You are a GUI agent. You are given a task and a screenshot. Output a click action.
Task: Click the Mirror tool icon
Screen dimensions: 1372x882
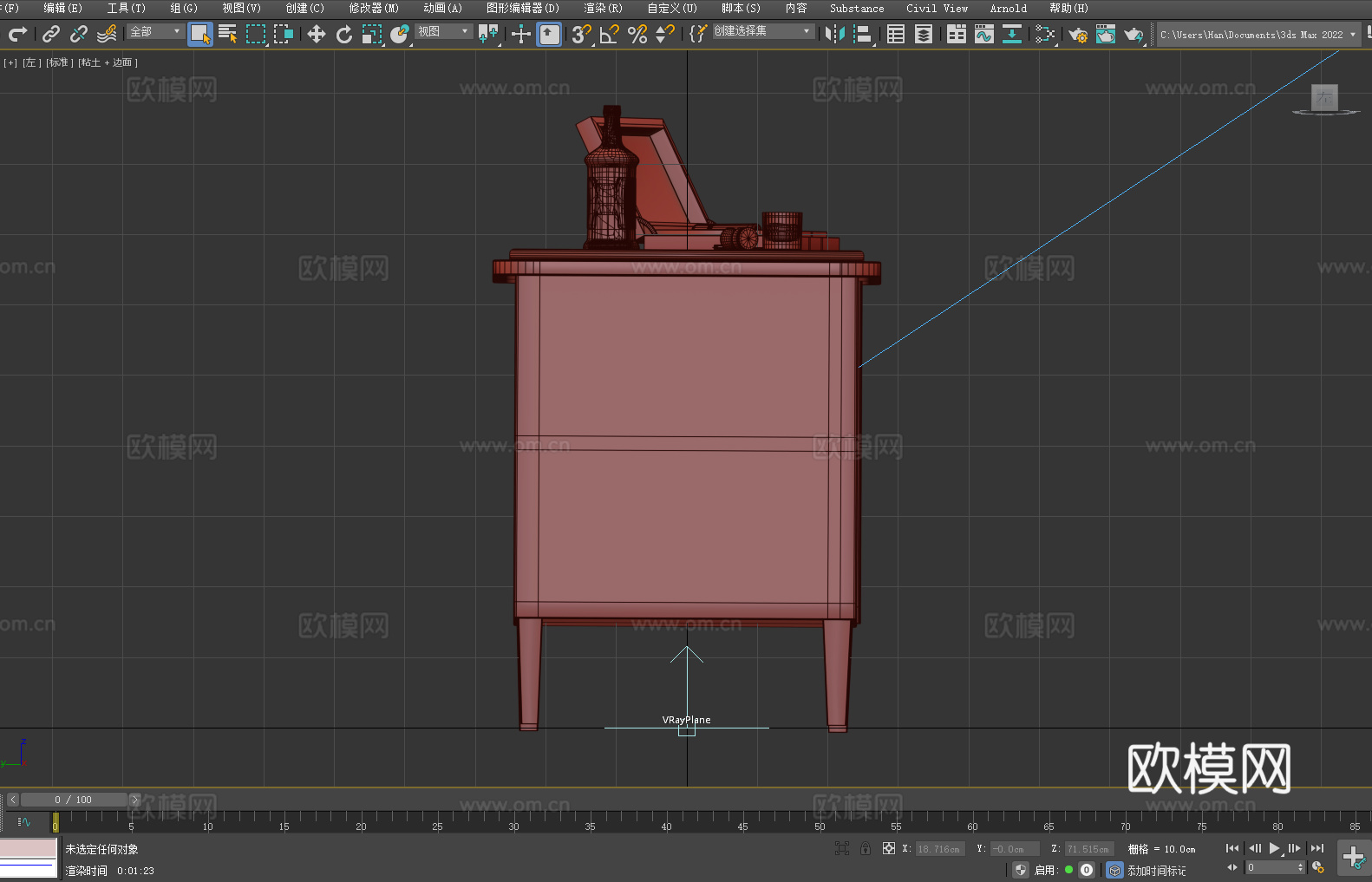coord(834,34)
